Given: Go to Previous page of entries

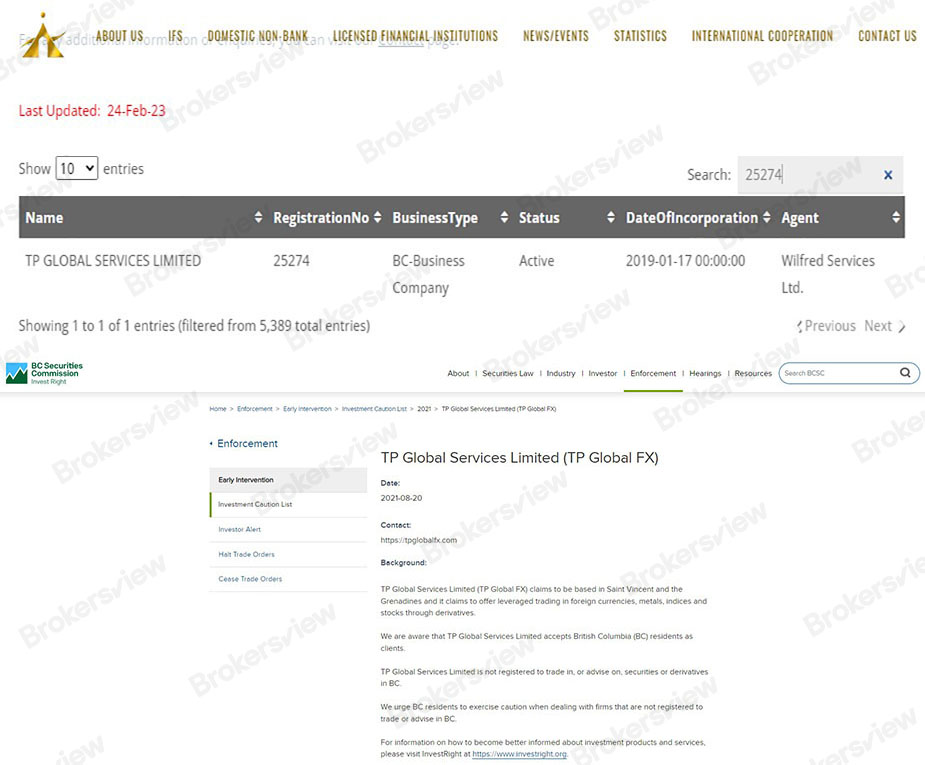Looking at the screenshot, I should coord(826,326).
